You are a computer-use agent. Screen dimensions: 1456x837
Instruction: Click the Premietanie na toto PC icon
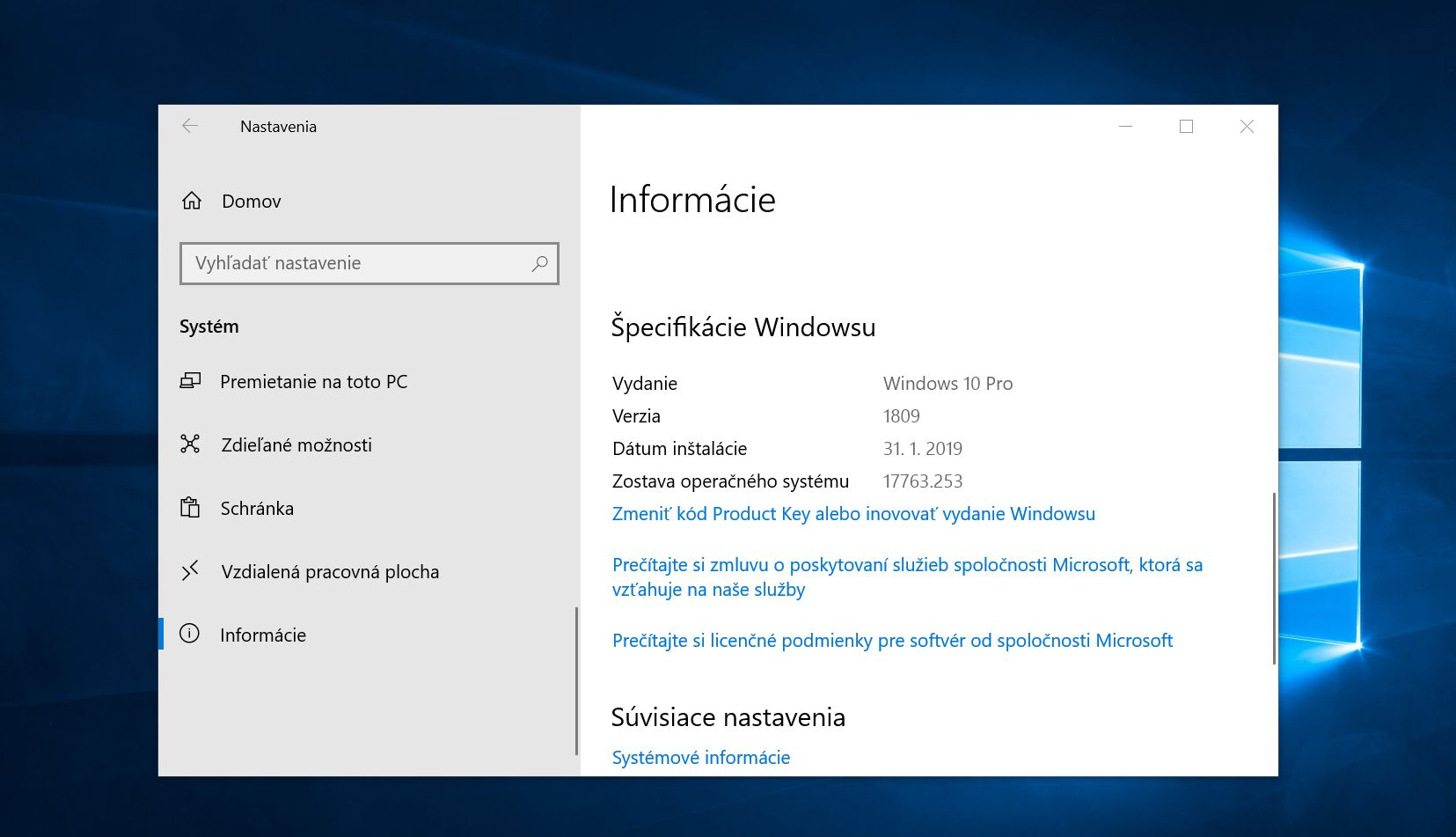[x=190, y=381]
